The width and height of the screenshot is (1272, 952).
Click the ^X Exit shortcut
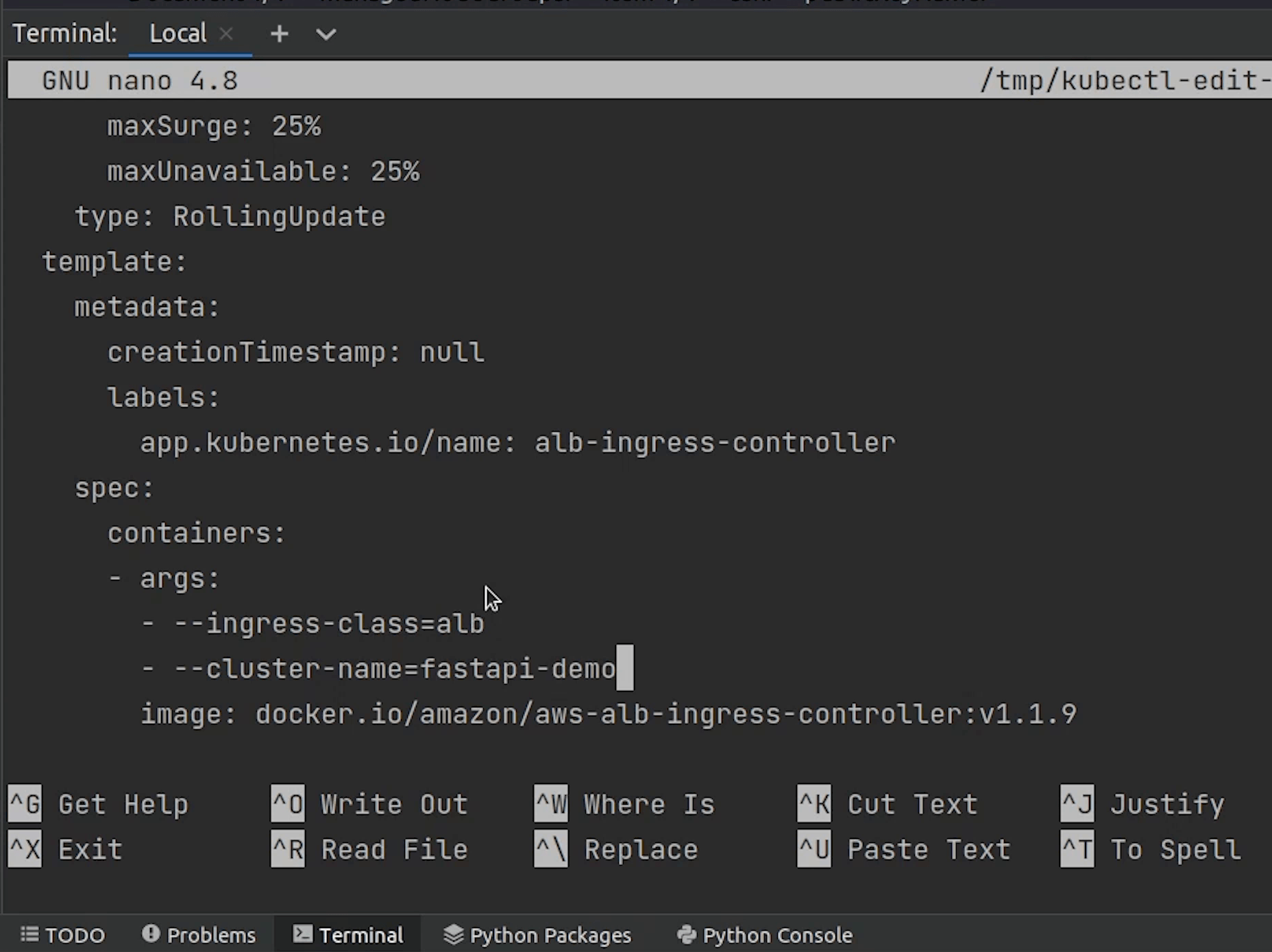click(66, 849)
